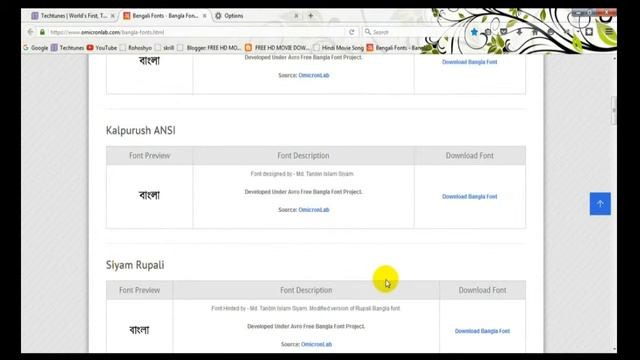Viewport: 640px width, 360px height.
Task: Click the Siyam Rupali Bangla font preview
Action: coord(139,330)
